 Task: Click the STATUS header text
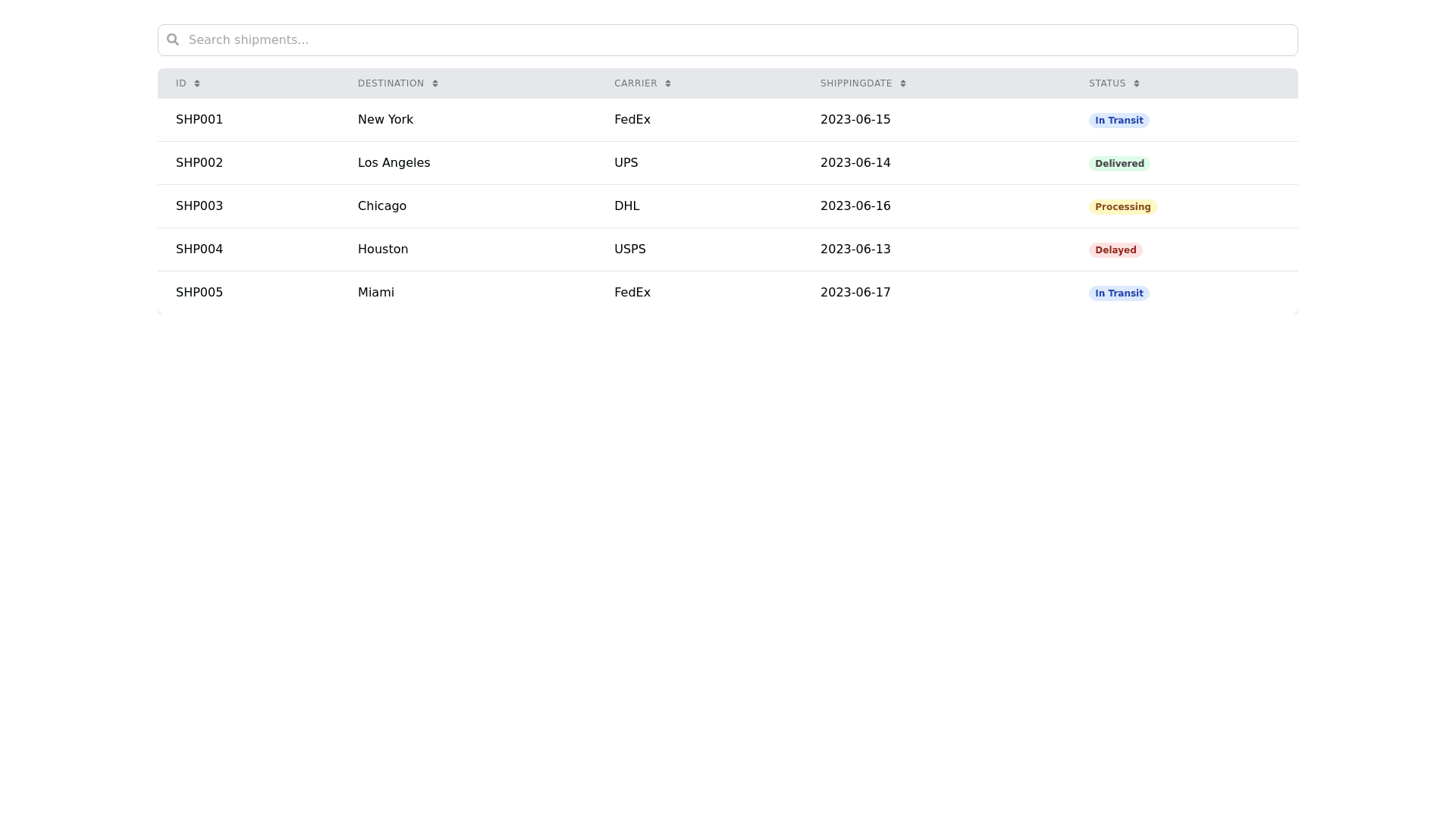point(1107,83)
